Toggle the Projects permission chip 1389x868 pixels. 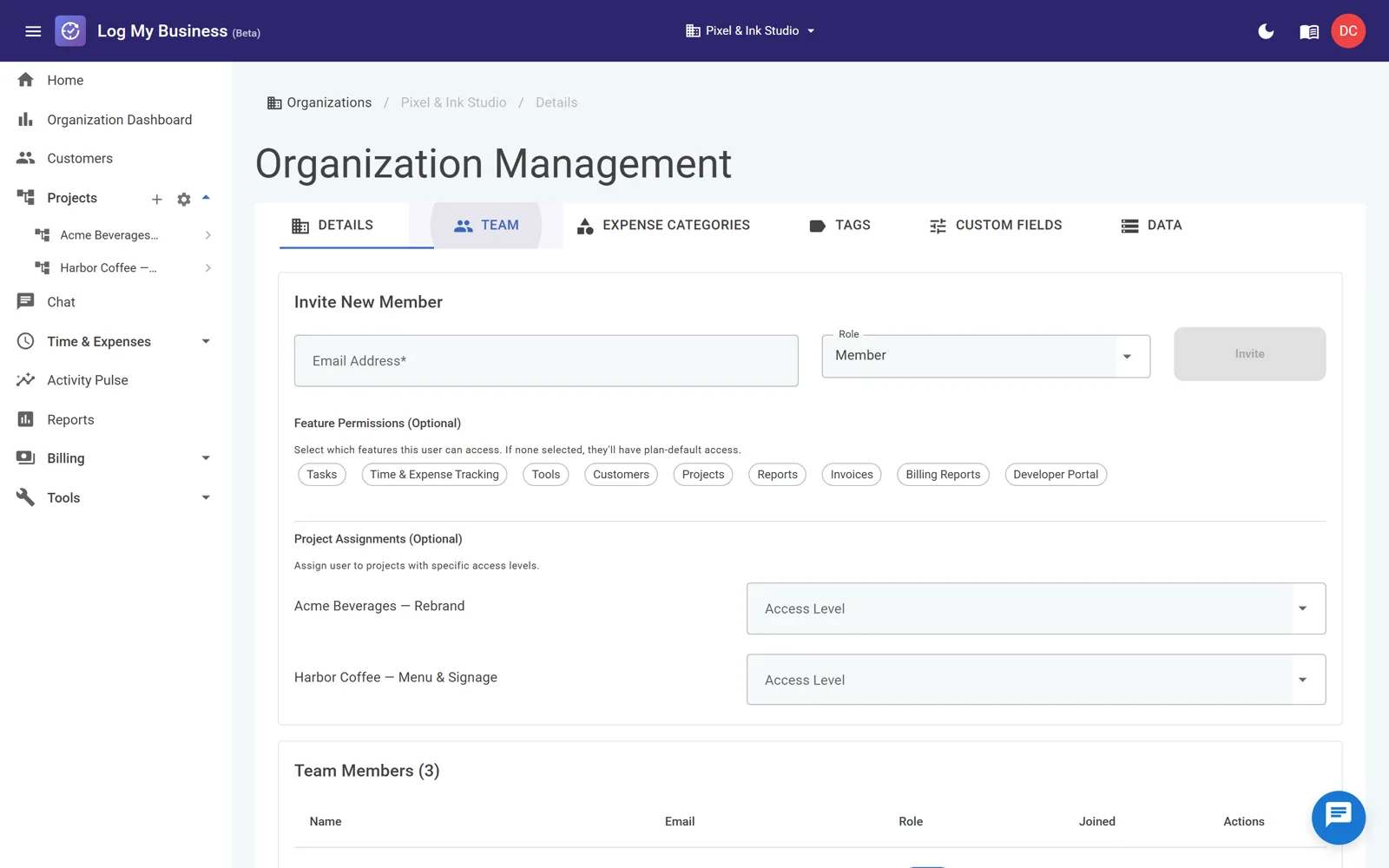[703, 475]
